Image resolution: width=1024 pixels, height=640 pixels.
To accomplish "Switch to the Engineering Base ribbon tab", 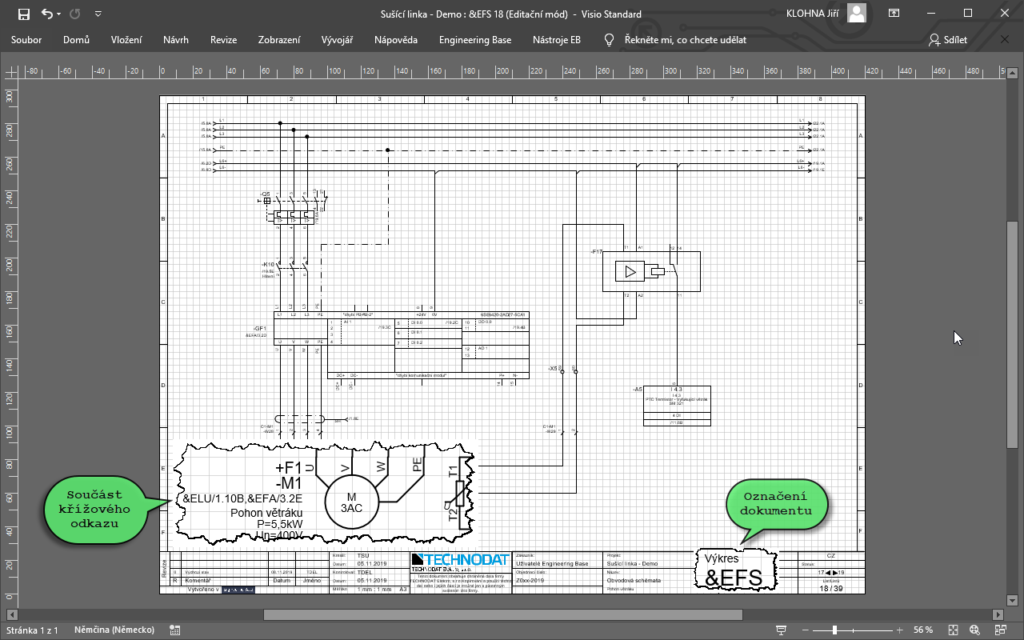I will pyautogui.click(x=477, y=40).
